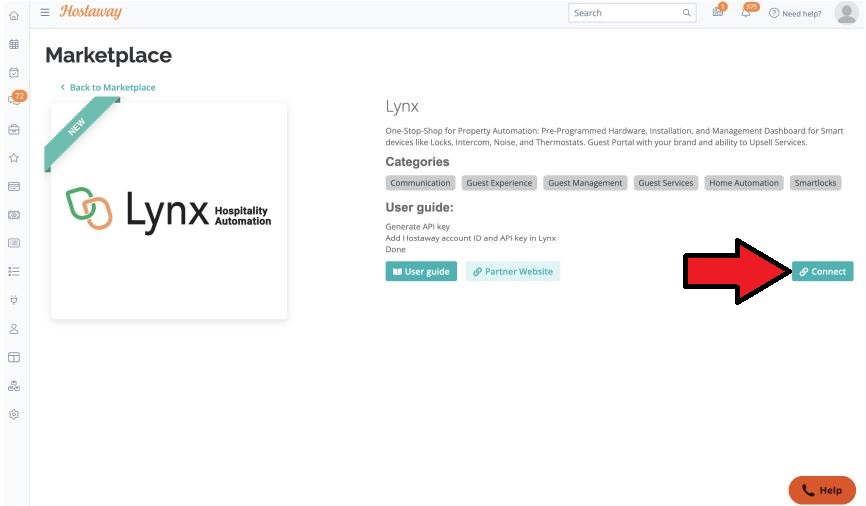Open the bulleted list icon in sidebar

pos(14,271)
